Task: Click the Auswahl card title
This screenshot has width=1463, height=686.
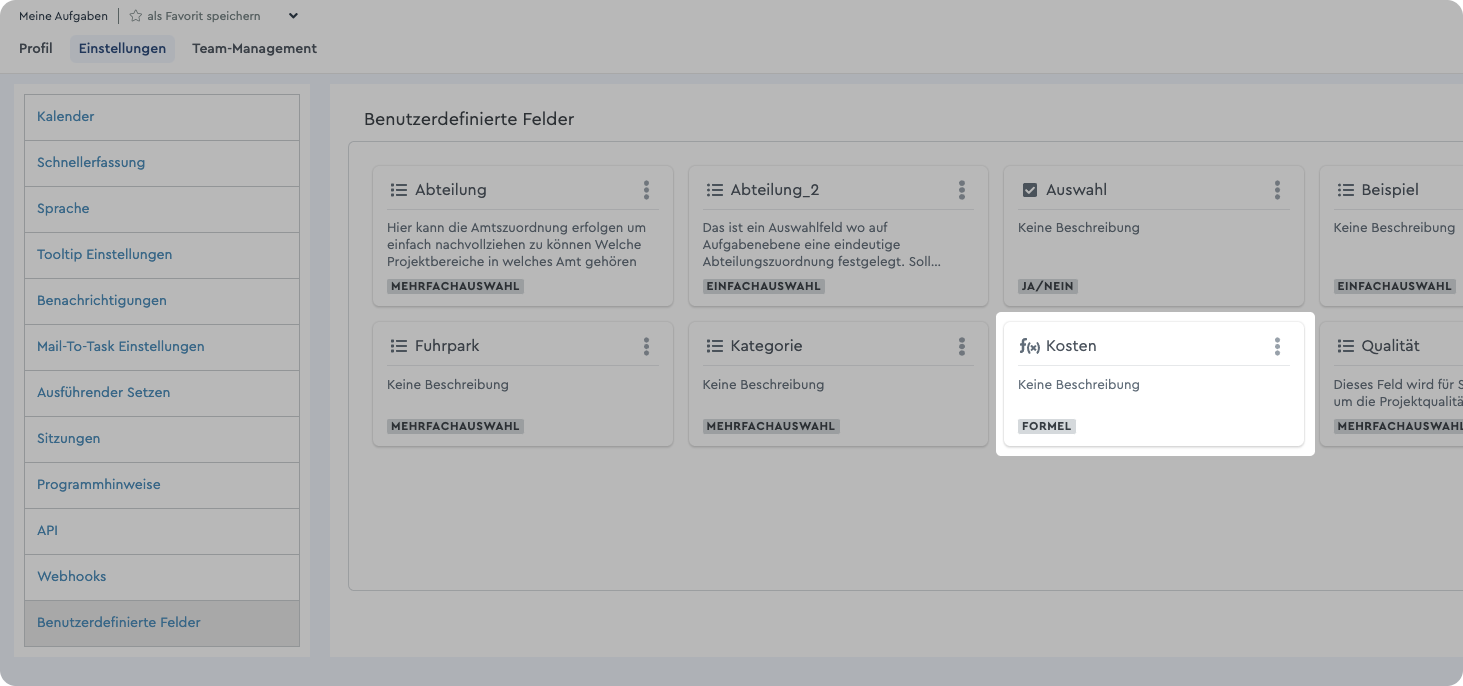Action: point(1076,190)
